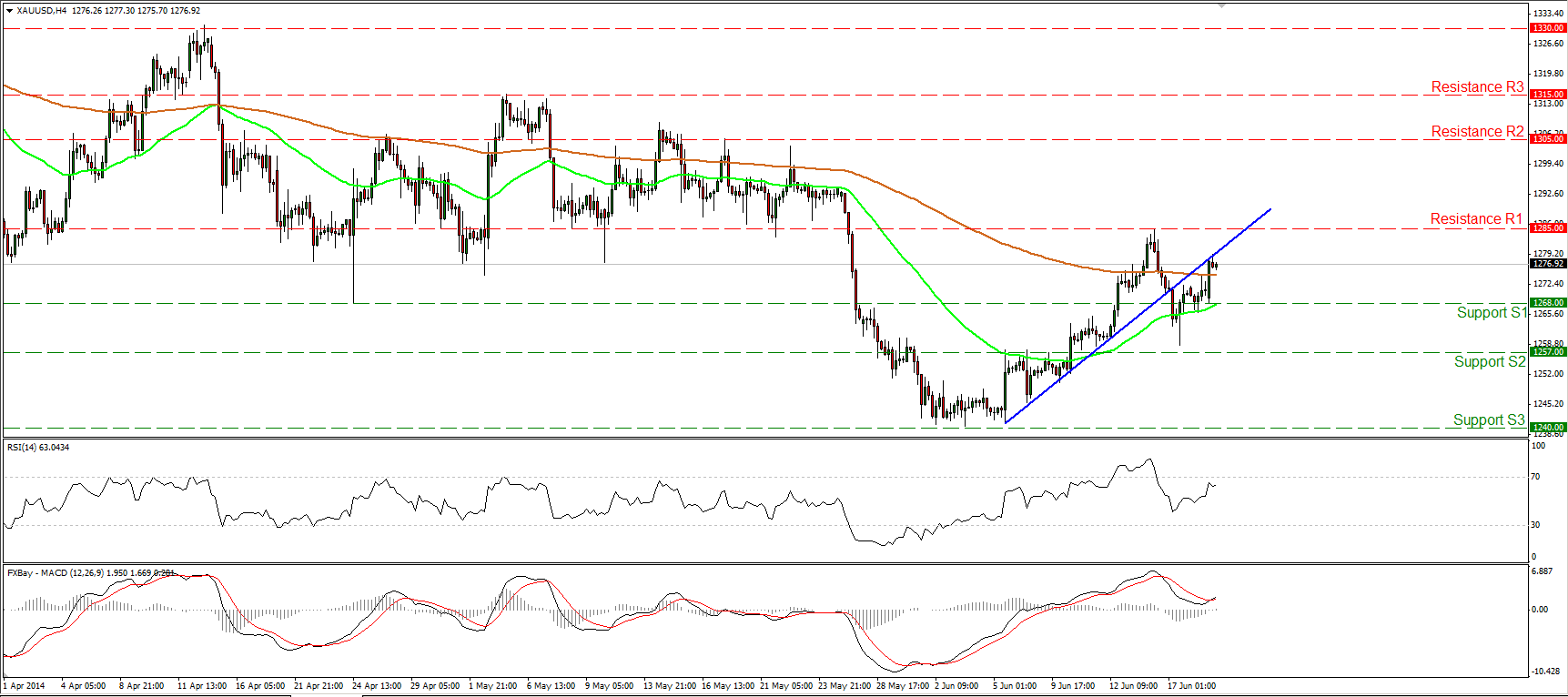Image resolution: width=1568 pixels, height=697 pixels.
Task: Click the 11 Apr 13:00 date label
Action: coord(202,685)
